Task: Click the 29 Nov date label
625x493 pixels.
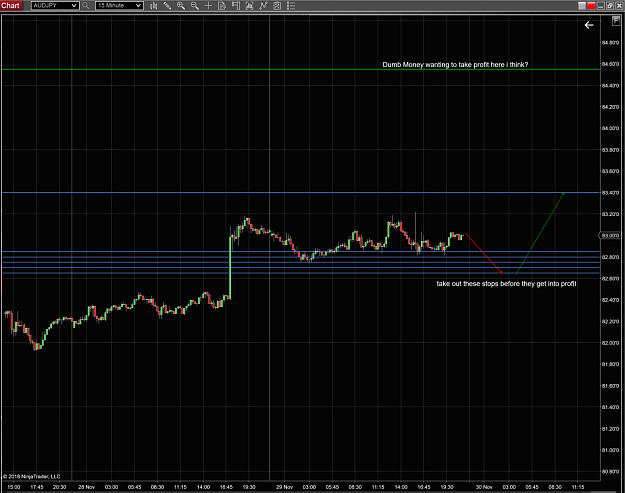Action: click(284, 487)
